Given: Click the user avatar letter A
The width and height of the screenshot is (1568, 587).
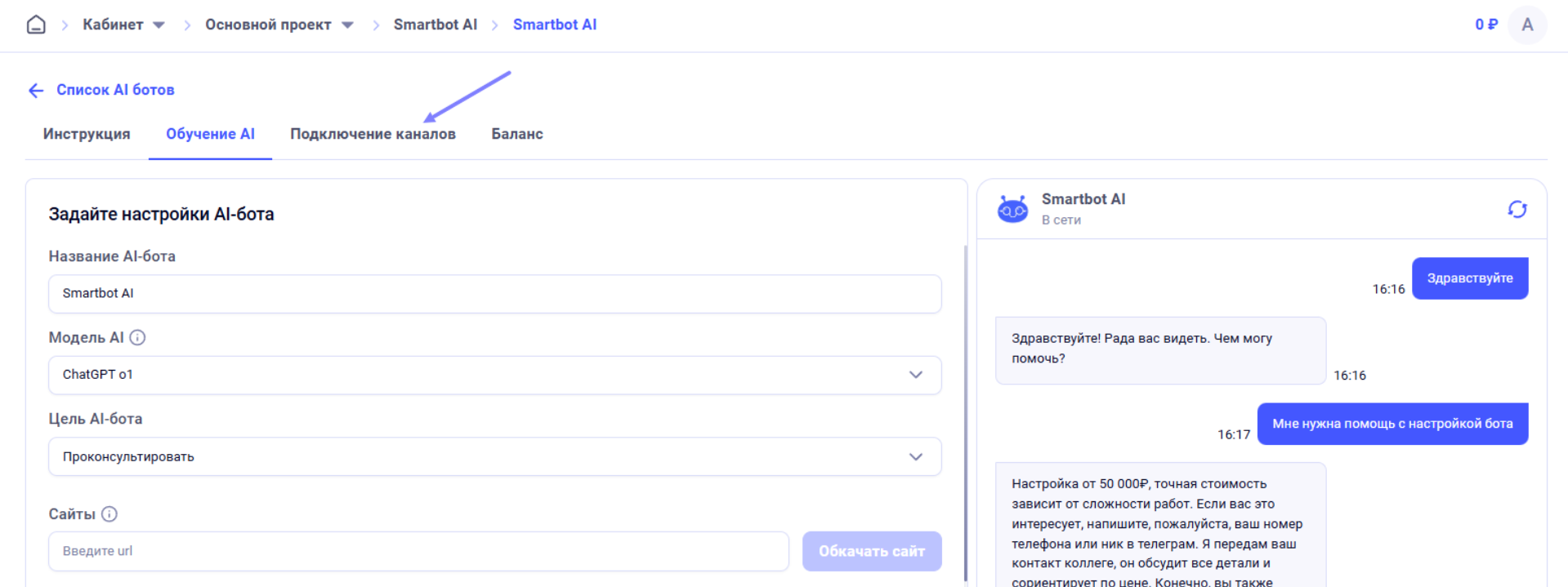Looking at the screenshot, I should 1526,24.
